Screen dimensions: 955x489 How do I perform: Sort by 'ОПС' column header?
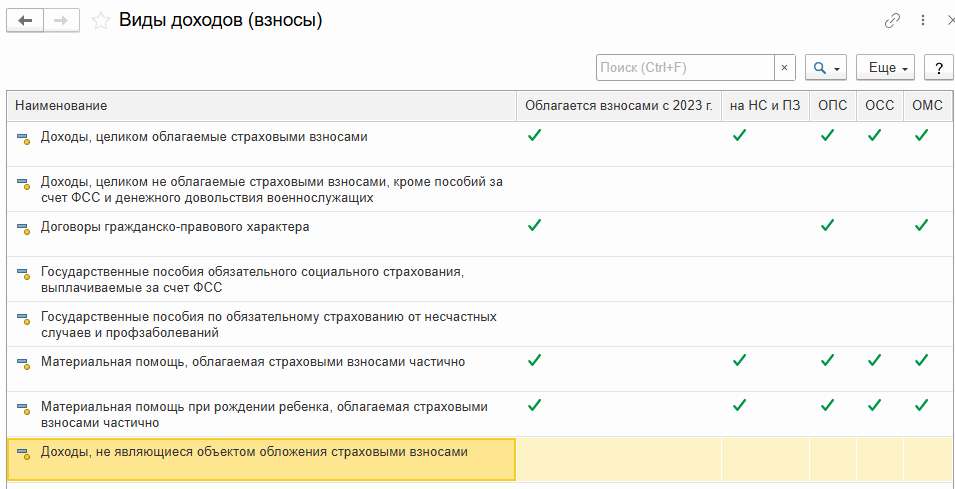tap(833, 105)
